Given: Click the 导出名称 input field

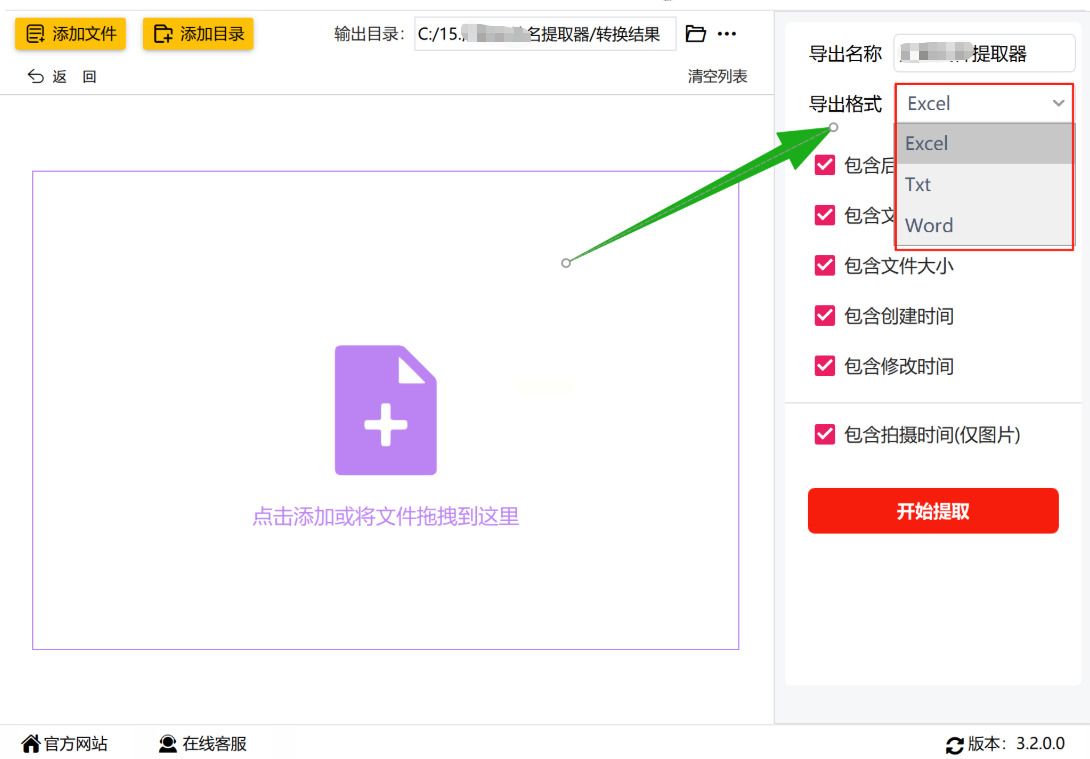Looking at the screenshot, I should pos(984,54).
